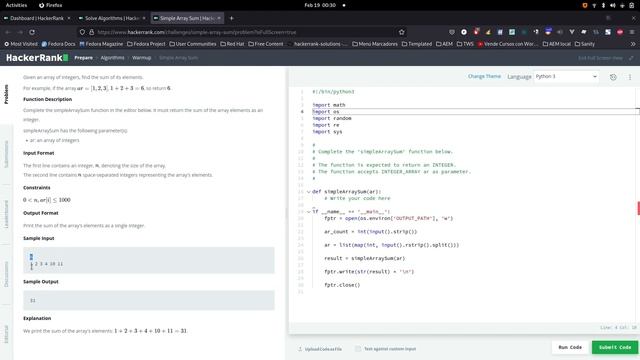Bookmark this page with the star icon
Viewport: 640px width, 360px height.
(x=401, y=32)
